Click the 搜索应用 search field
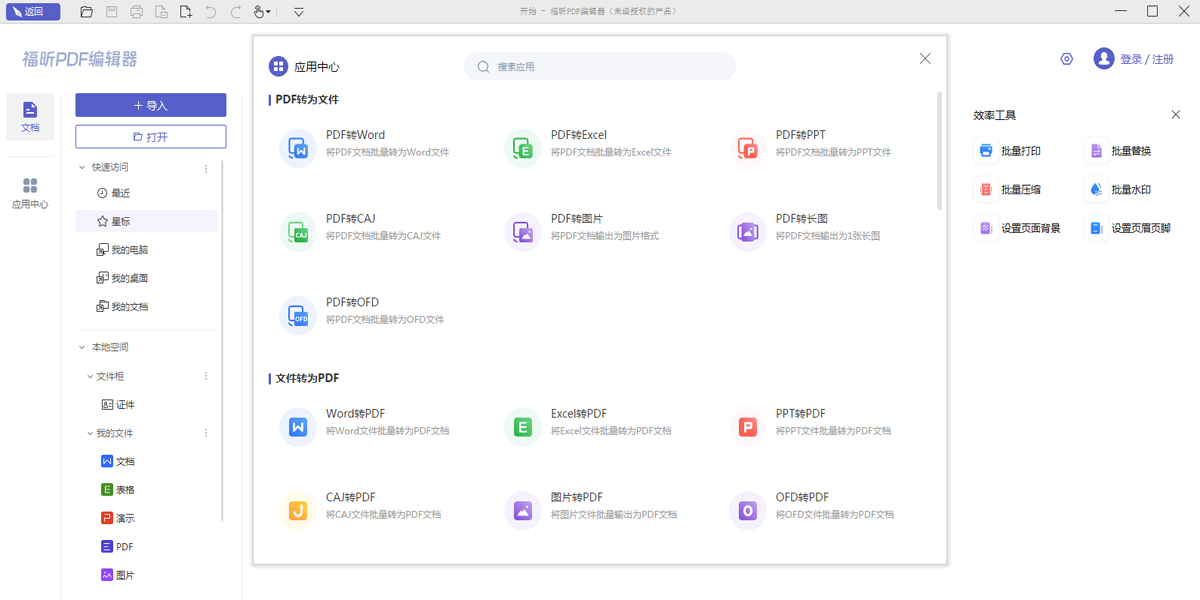 tap(599, 65)
